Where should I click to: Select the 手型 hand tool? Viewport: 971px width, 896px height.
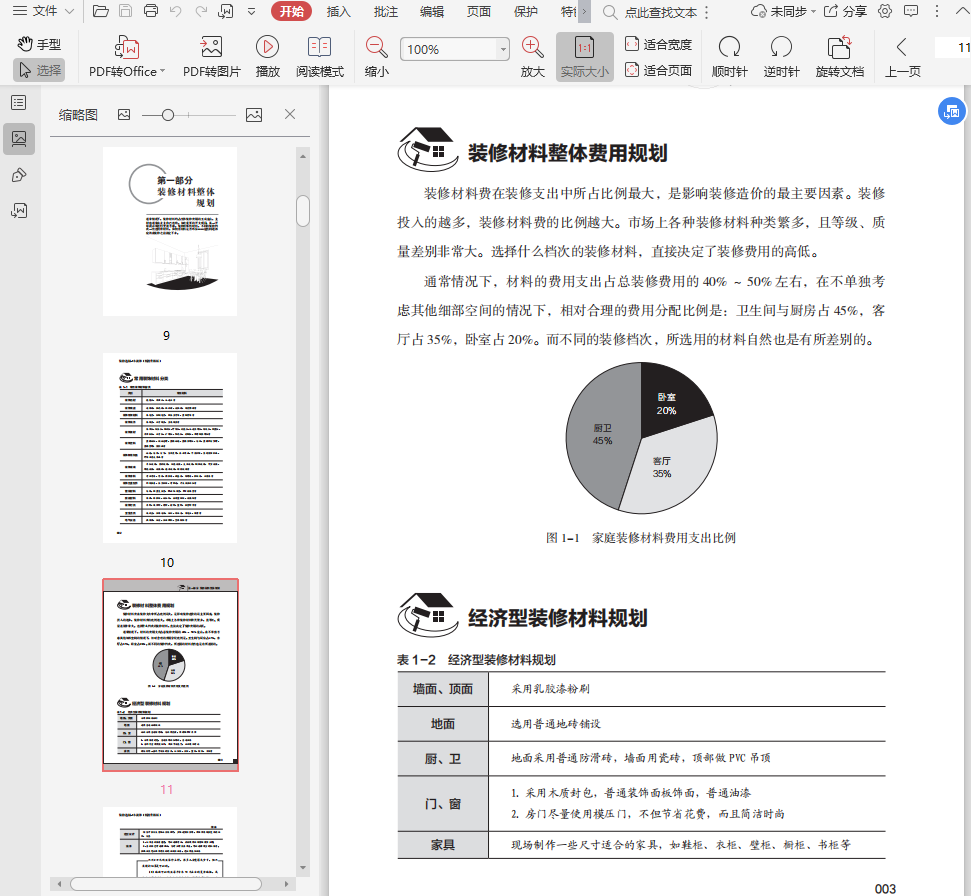[39, 44]
